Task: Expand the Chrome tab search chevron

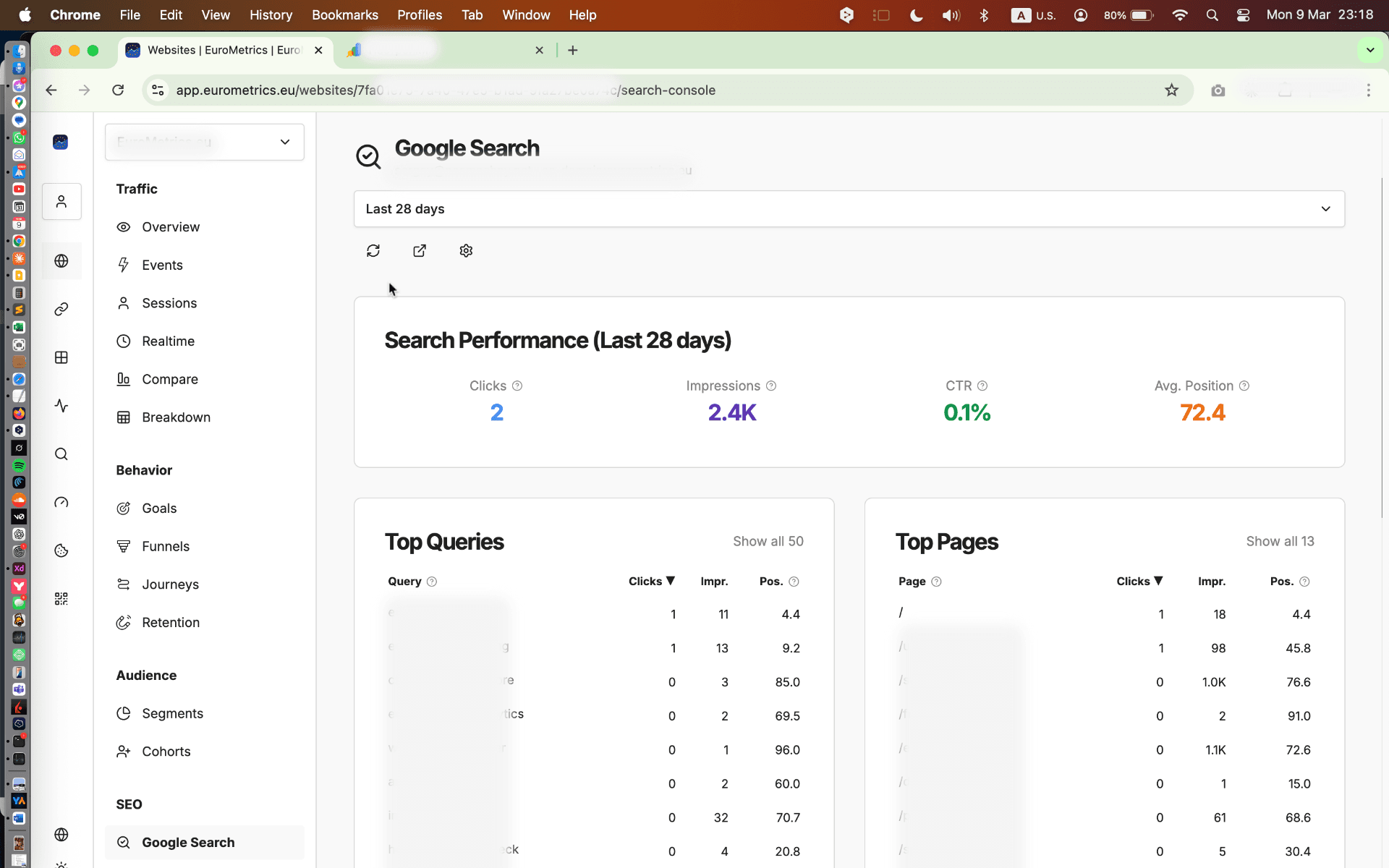Action: 1370,50
